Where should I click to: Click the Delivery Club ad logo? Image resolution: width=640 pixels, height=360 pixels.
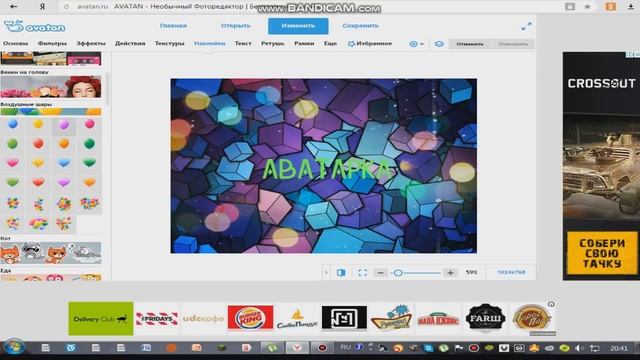coord(101,319)
